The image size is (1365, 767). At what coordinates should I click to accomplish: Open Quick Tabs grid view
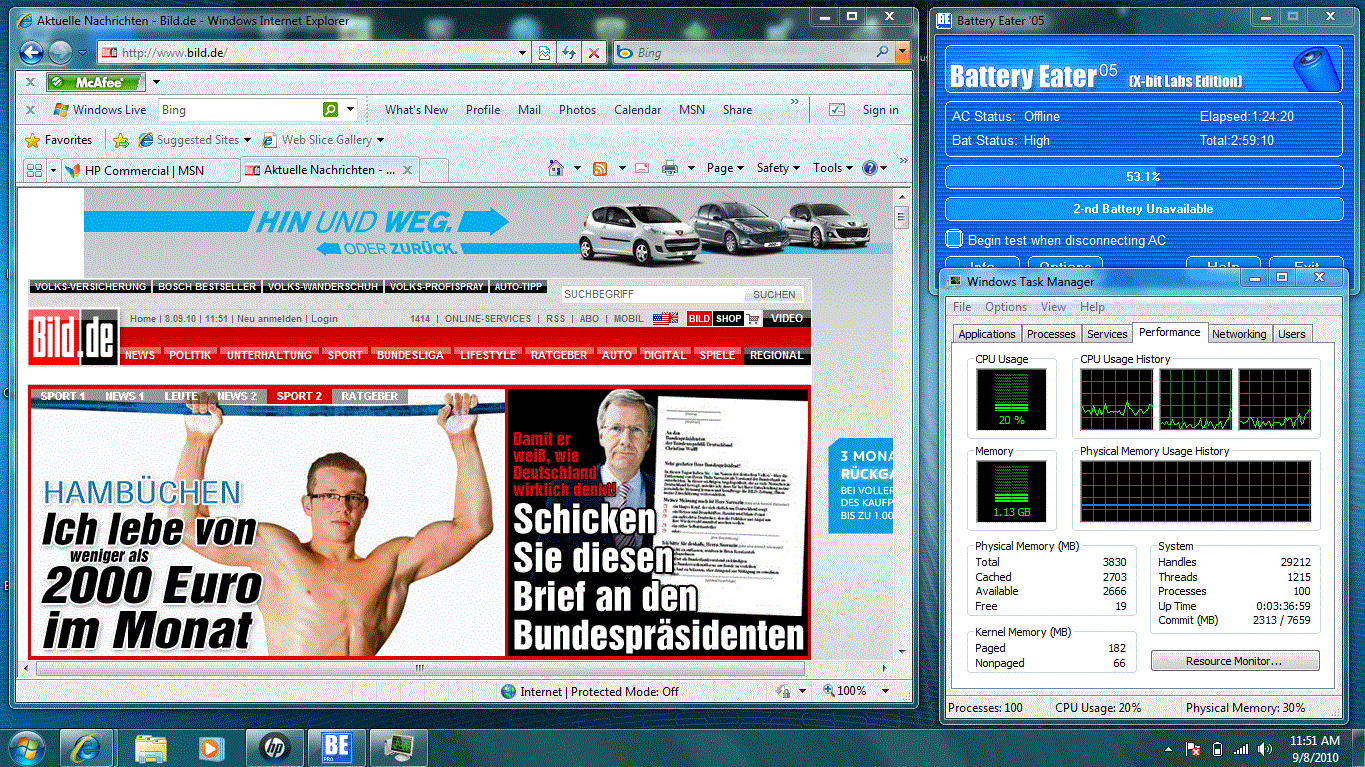(34, 170)
